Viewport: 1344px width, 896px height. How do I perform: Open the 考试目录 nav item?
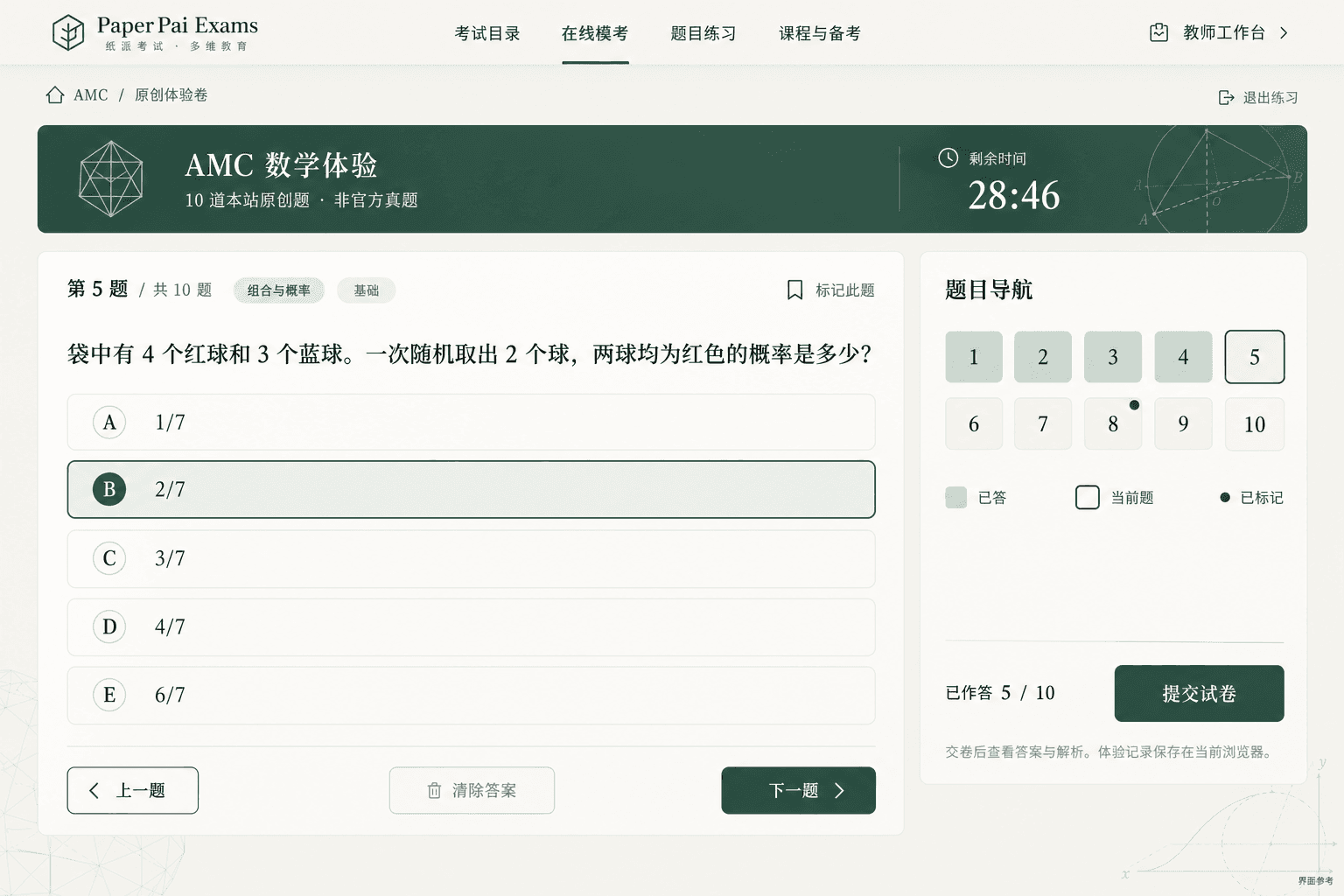point(487,33)
